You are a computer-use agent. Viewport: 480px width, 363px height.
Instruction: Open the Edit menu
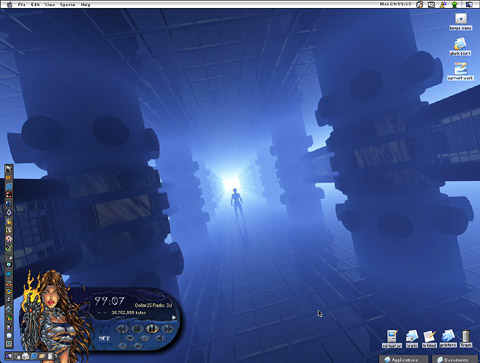pos(35,4)
